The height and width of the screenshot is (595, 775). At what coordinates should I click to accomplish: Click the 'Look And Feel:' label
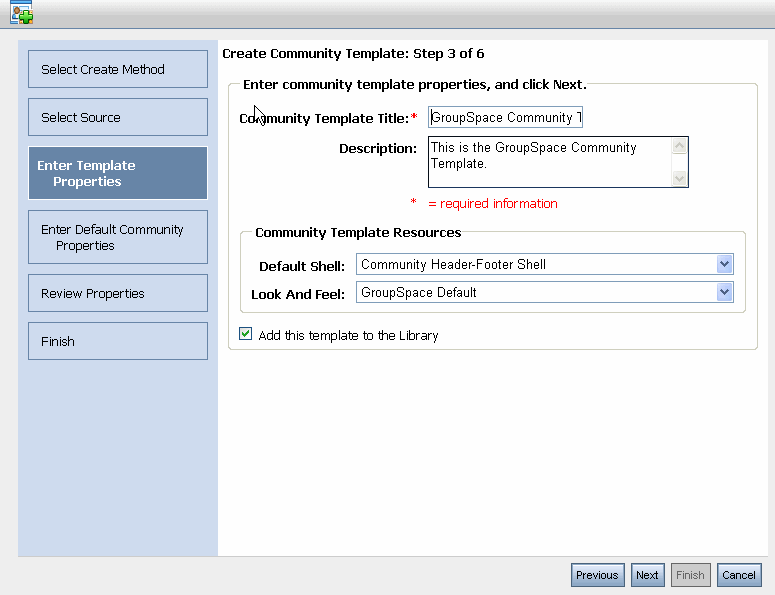tap(298, 295)
